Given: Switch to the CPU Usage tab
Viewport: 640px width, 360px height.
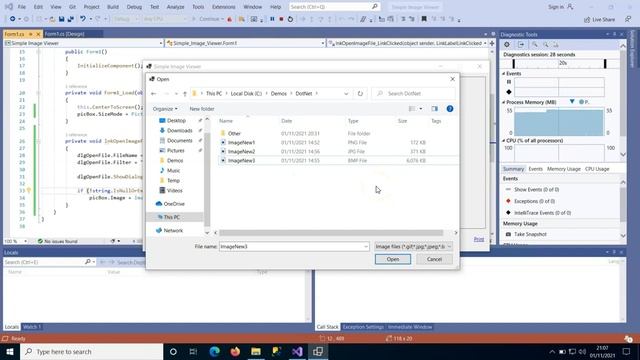Looking at the screenshot, I should tap(597, 169).
